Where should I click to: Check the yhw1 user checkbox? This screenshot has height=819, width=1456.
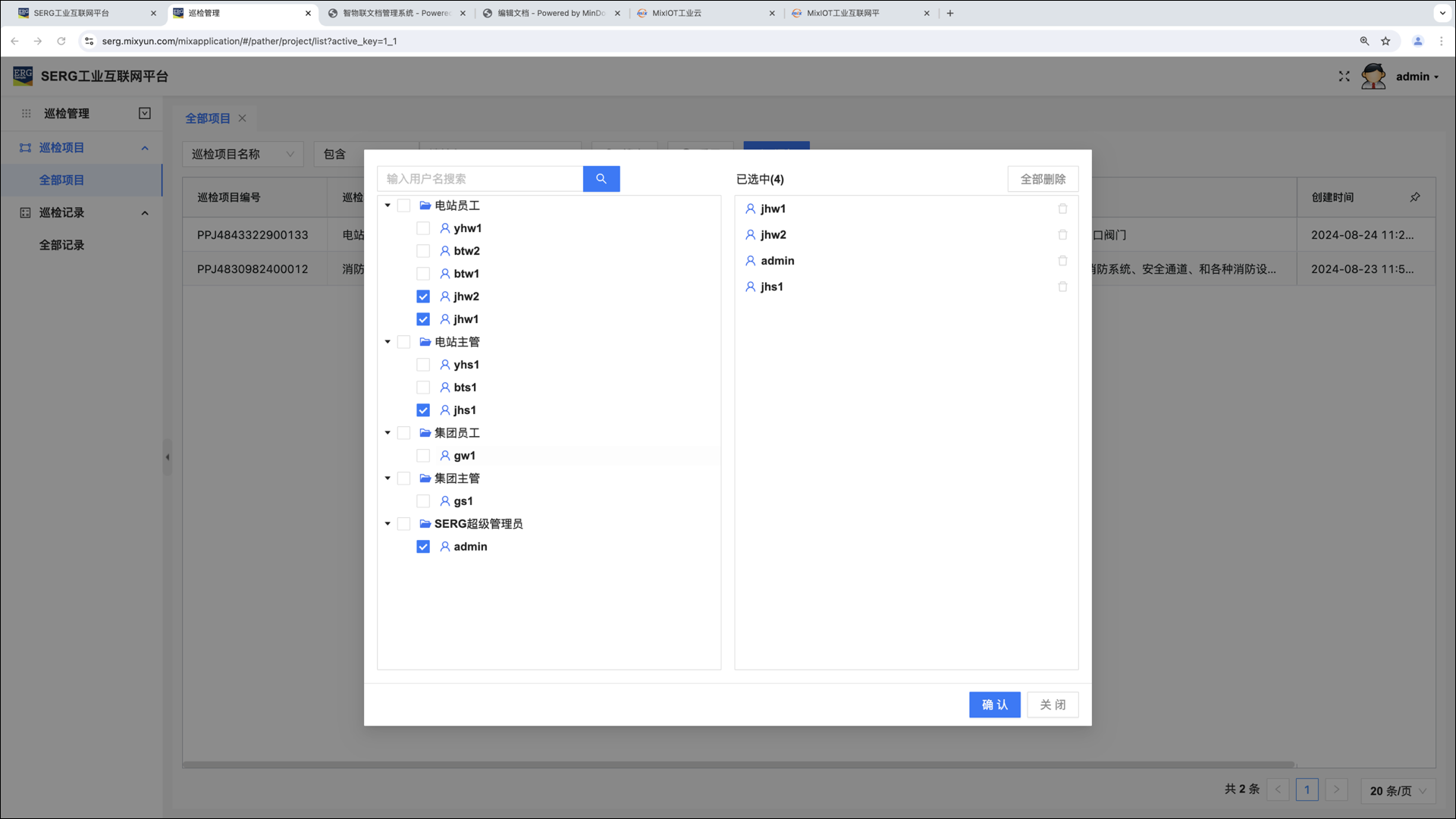tap(423, 228)
